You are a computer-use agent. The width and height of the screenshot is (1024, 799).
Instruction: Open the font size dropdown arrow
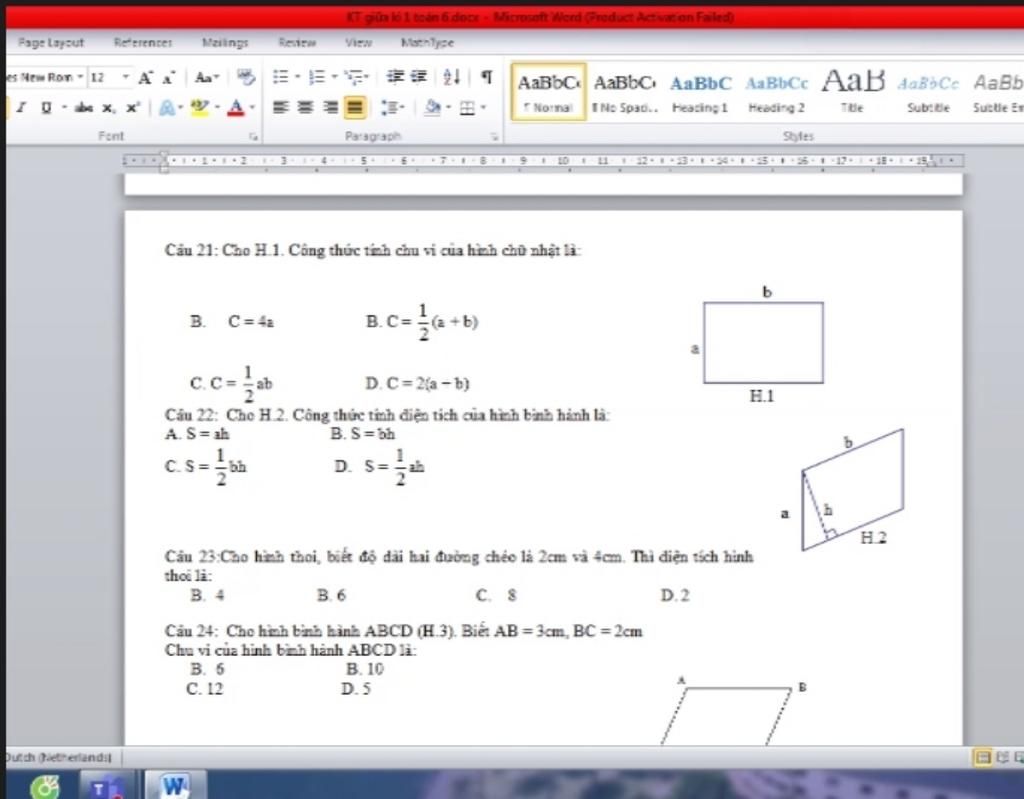[x=125, y=77]
